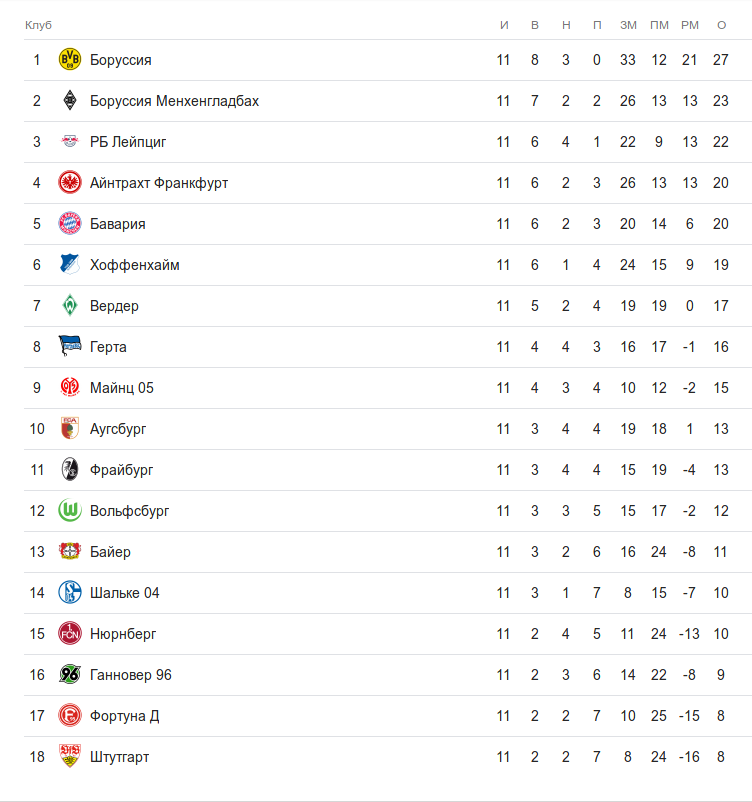Click the Eintracht Frankfurt eagle crest
This screenshot has width=752, height=802.
click(x=69, y=183)
